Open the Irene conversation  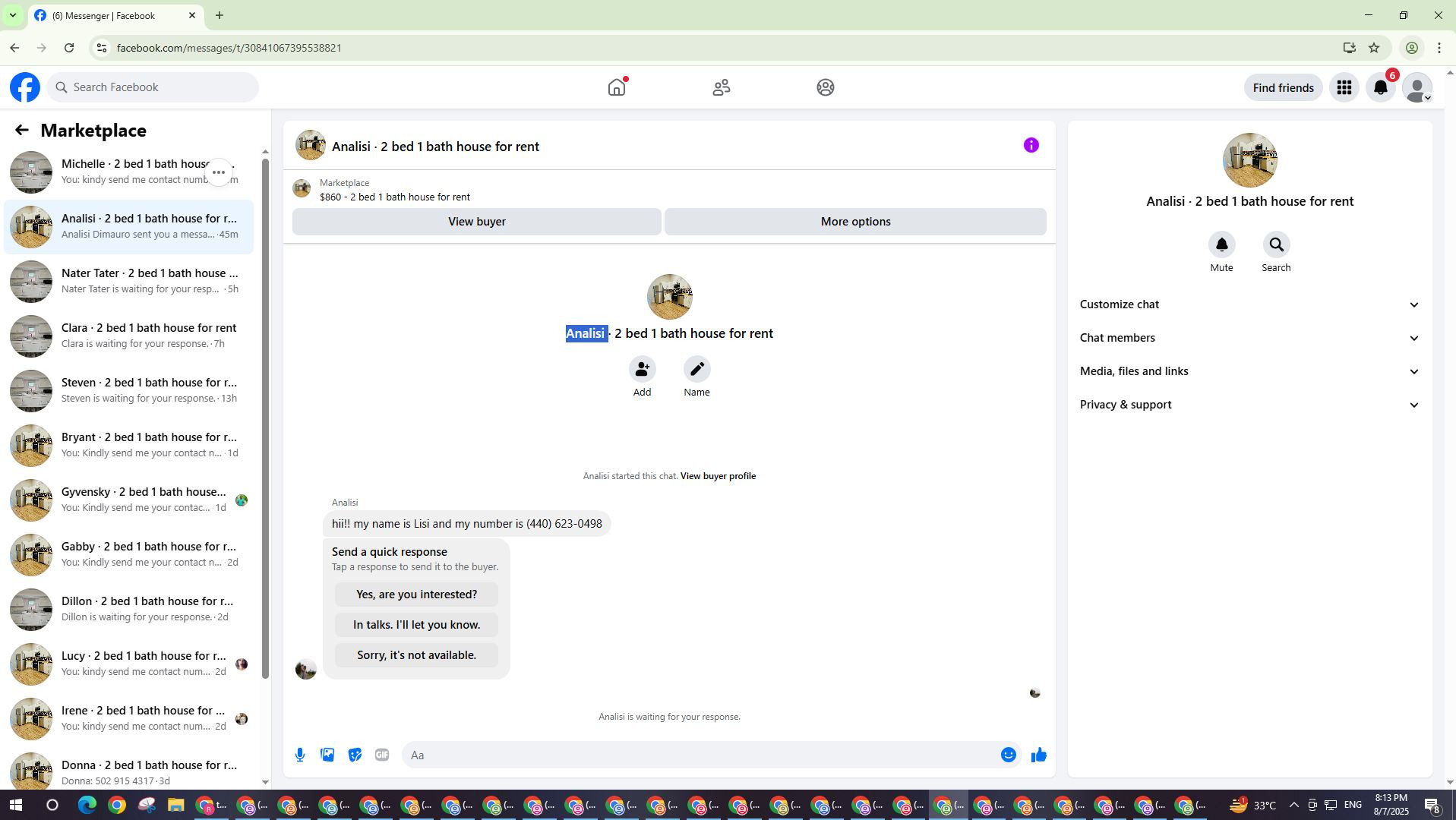coord(129,719)
